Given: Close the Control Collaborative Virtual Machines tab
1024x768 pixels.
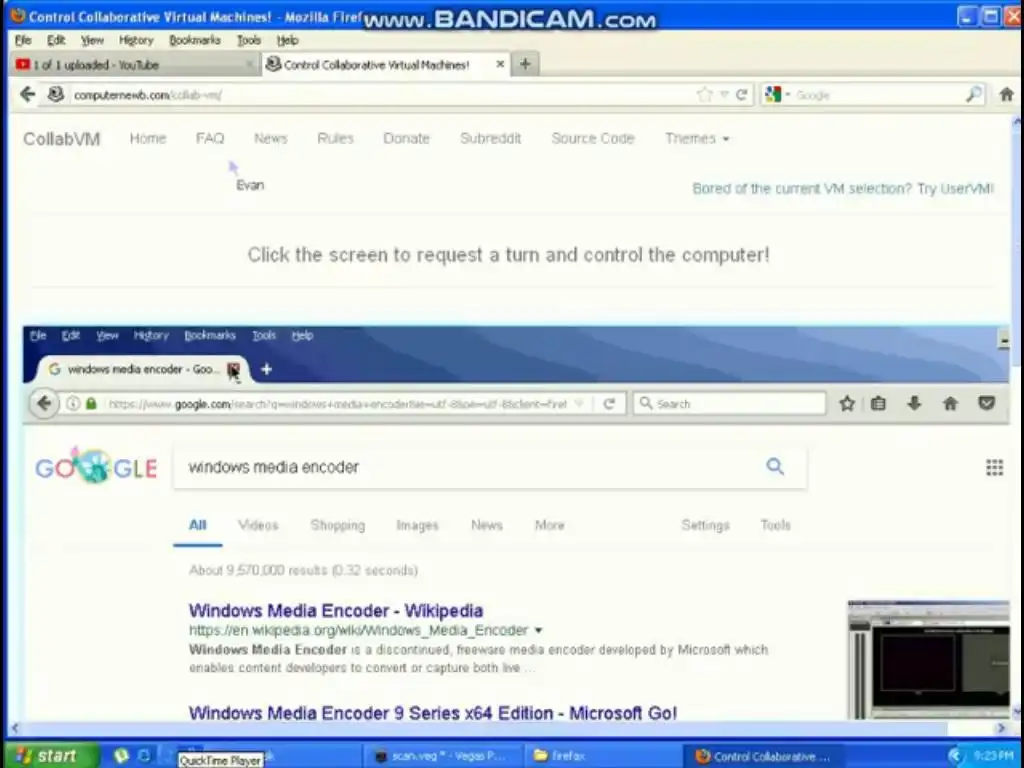Looking at the screenshot, I should [500, 64].
